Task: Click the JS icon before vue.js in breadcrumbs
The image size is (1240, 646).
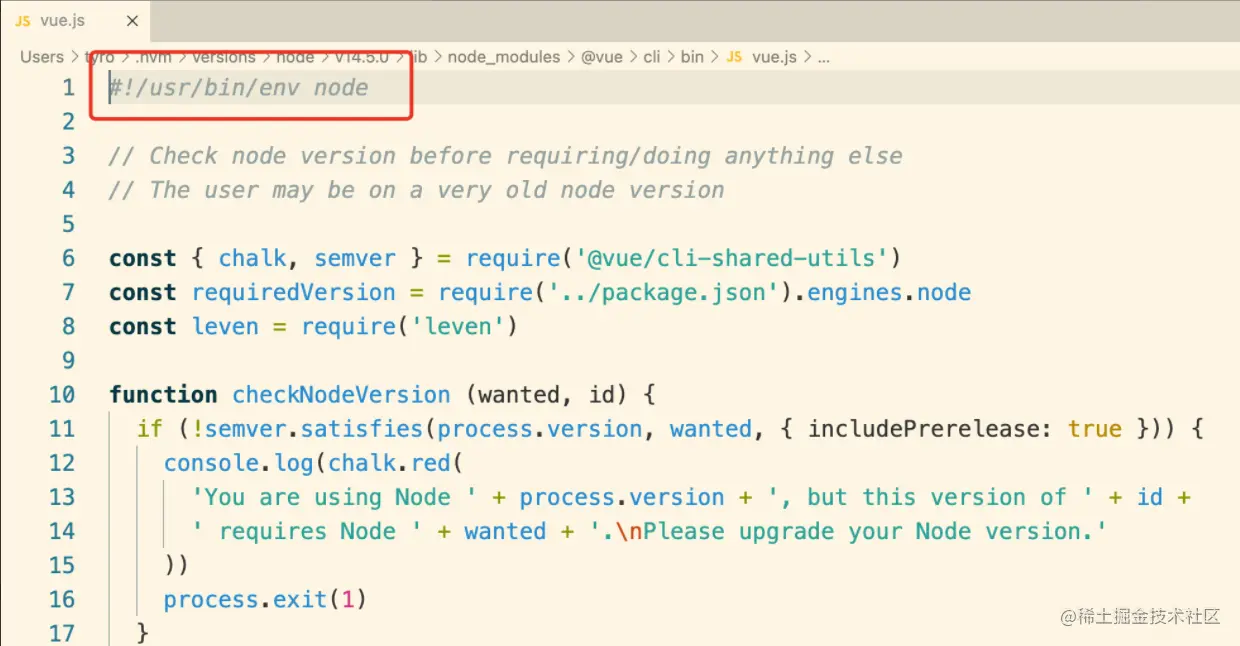Action: point(734,57)
